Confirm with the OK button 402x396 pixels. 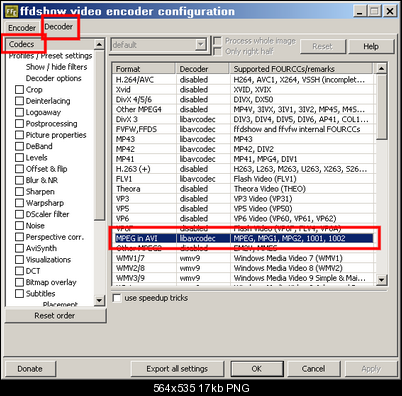tap(257, 369)
